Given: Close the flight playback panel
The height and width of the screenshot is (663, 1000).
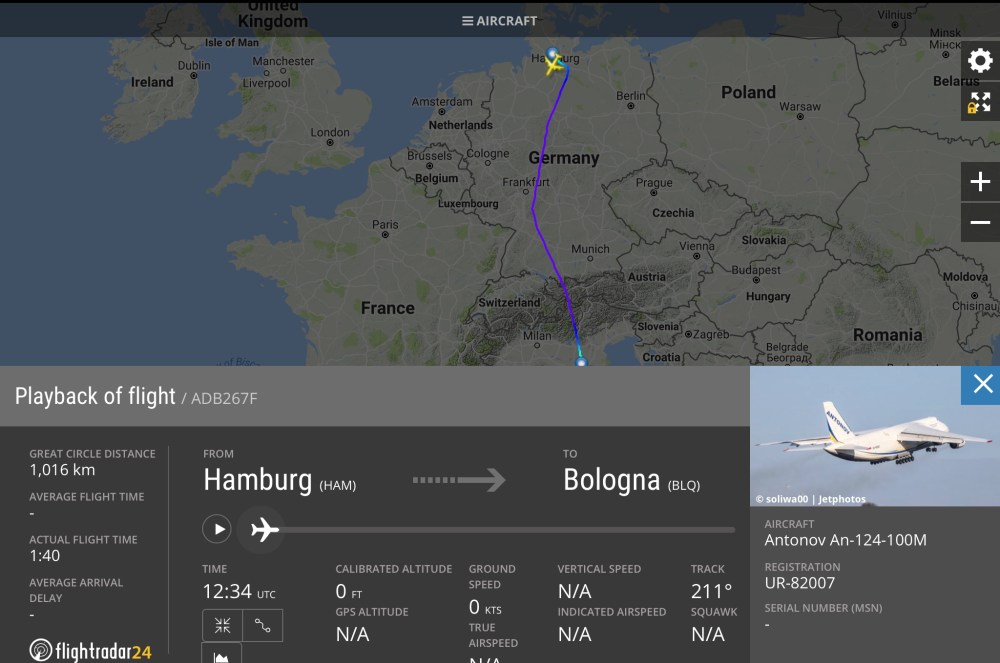Looking at the screenshot, I should click(982, 384).
